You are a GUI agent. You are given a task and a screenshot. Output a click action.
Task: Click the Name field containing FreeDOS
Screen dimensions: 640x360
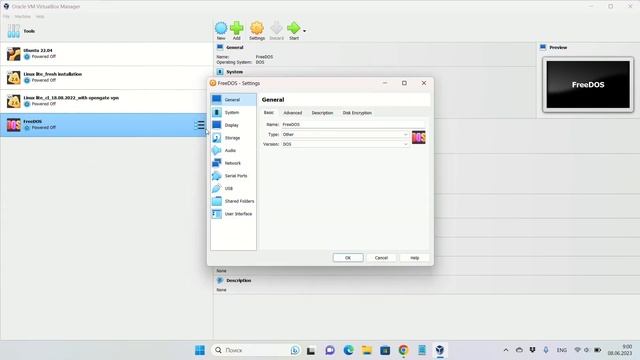point(353,124)
